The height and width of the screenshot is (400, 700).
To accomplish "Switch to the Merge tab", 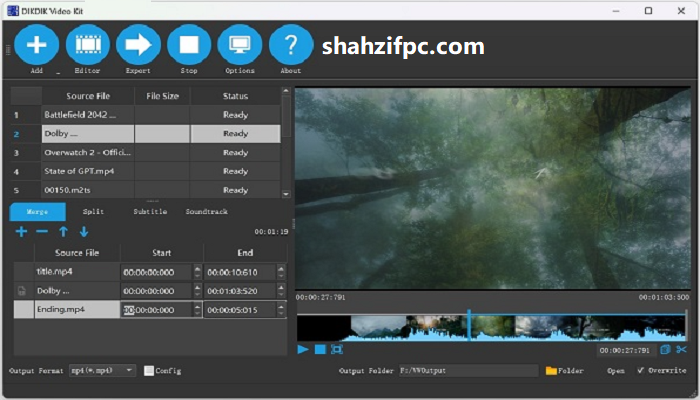I will 38,212.
